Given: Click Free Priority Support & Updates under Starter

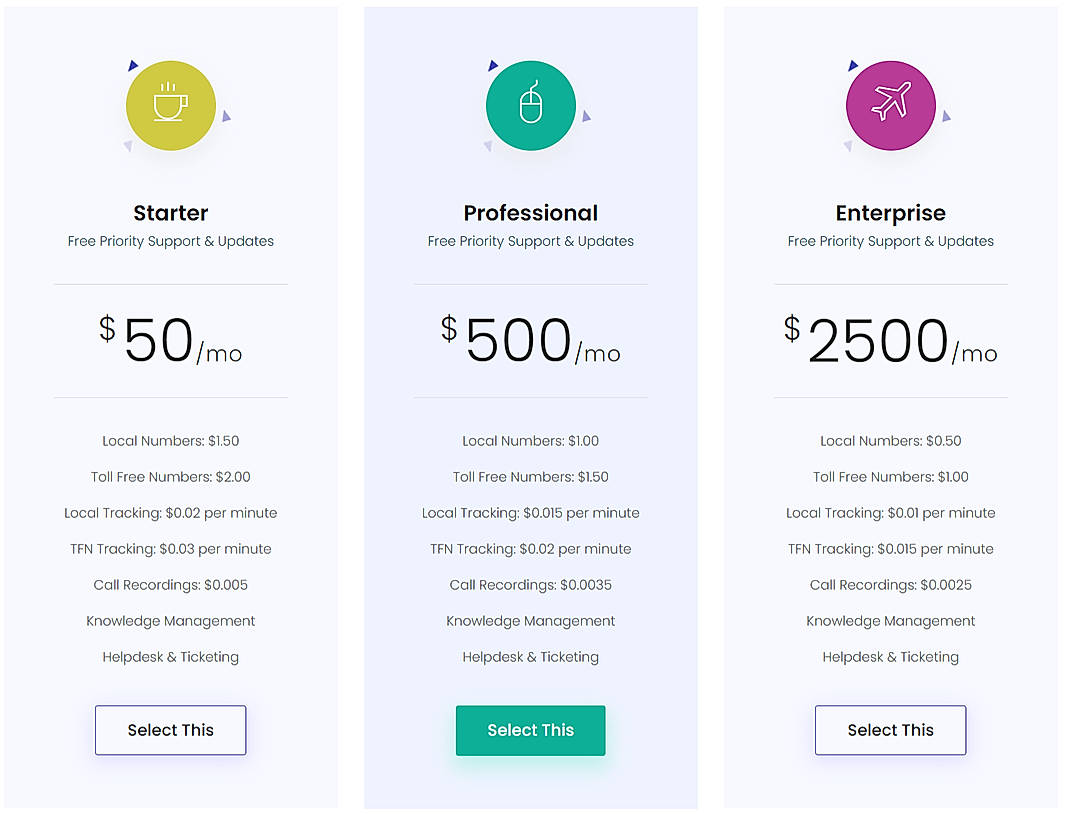Looking at the screenshot, I should point(170,241).
